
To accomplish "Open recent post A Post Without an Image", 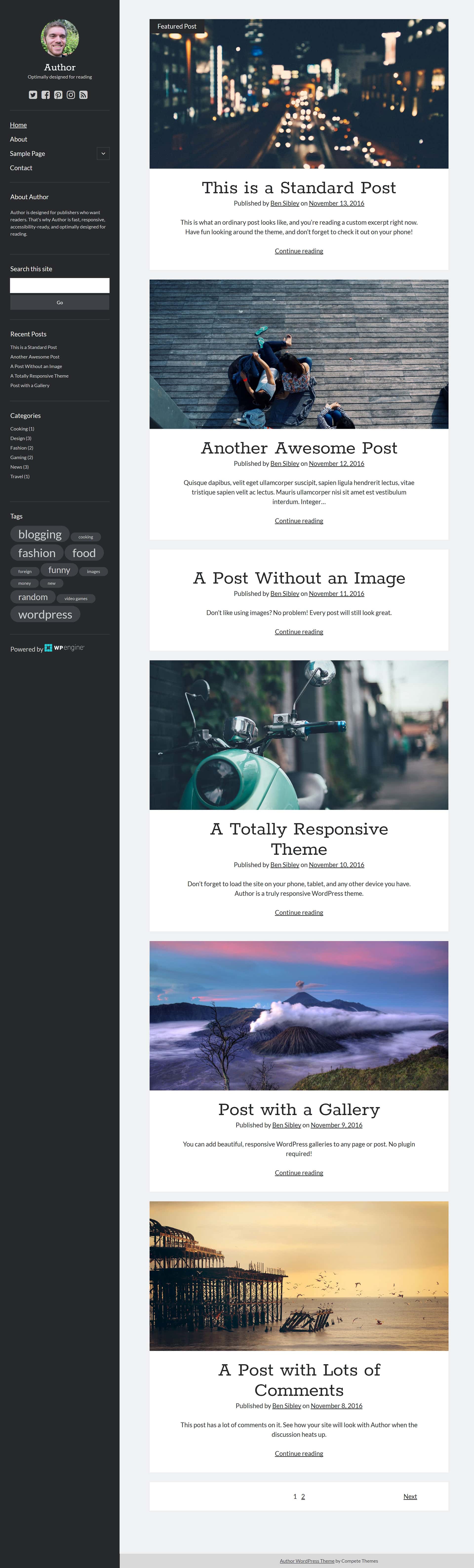I will pos(36,366).
